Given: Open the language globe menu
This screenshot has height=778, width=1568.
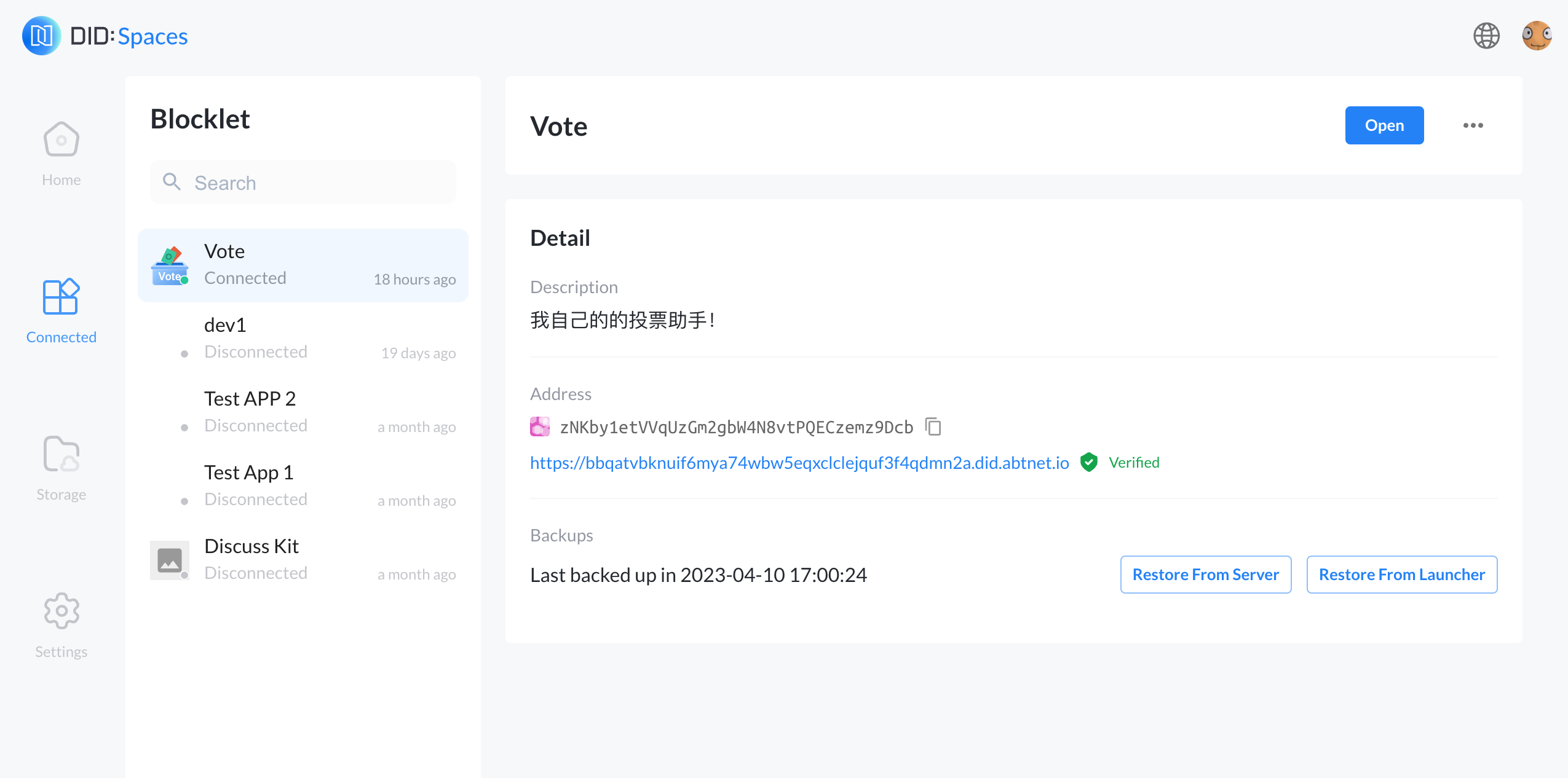Looking at the screenshot, I should pos(1486,36).
